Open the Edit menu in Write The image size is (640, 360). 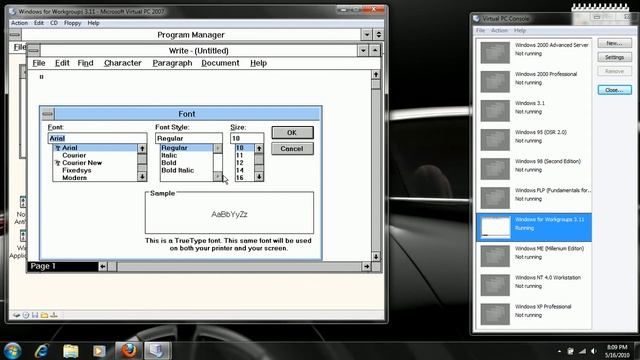click(x=62, y=63)
